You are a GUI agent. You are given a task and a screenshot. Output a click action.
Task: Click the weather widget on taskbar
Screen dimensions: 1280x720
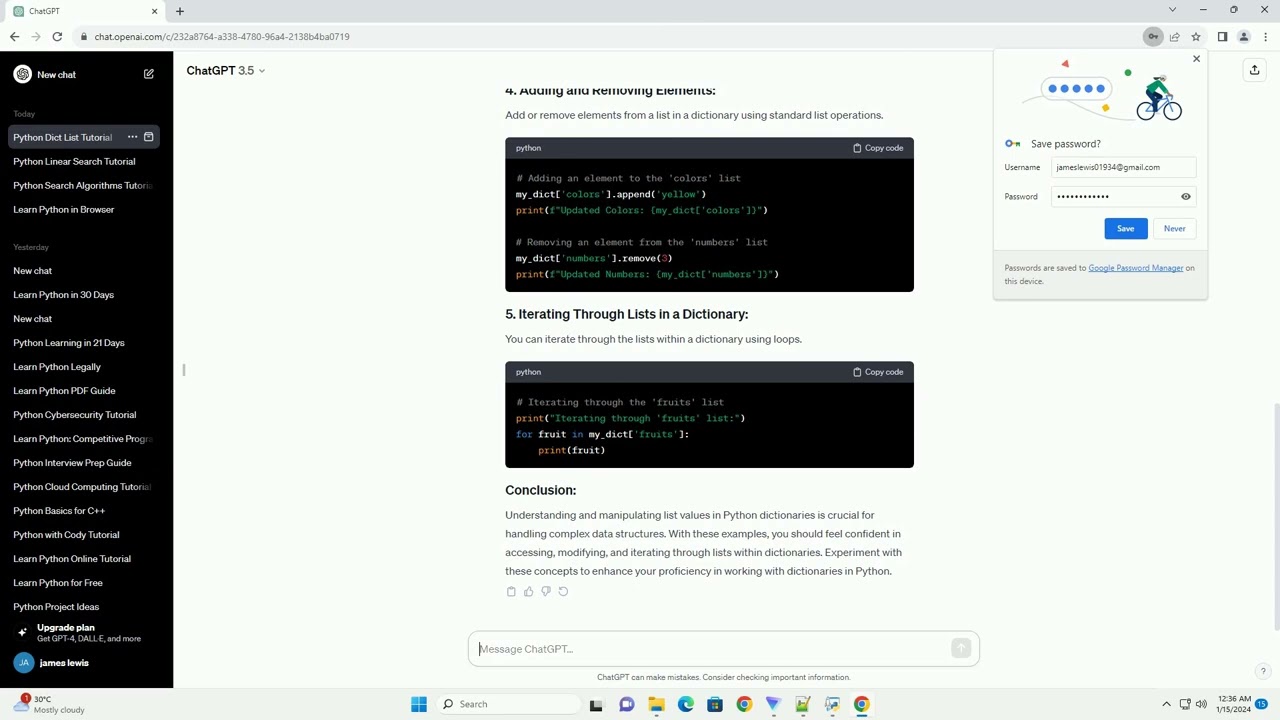tap(50, 704)
